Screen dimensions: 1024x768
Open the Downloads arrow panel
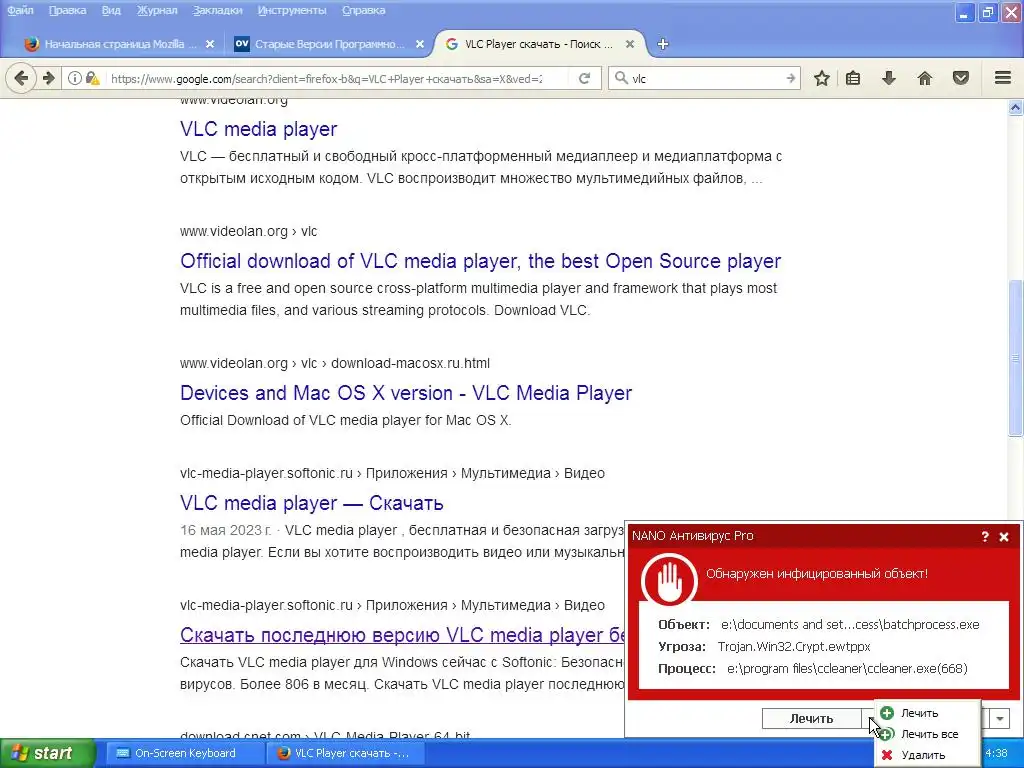888,78
